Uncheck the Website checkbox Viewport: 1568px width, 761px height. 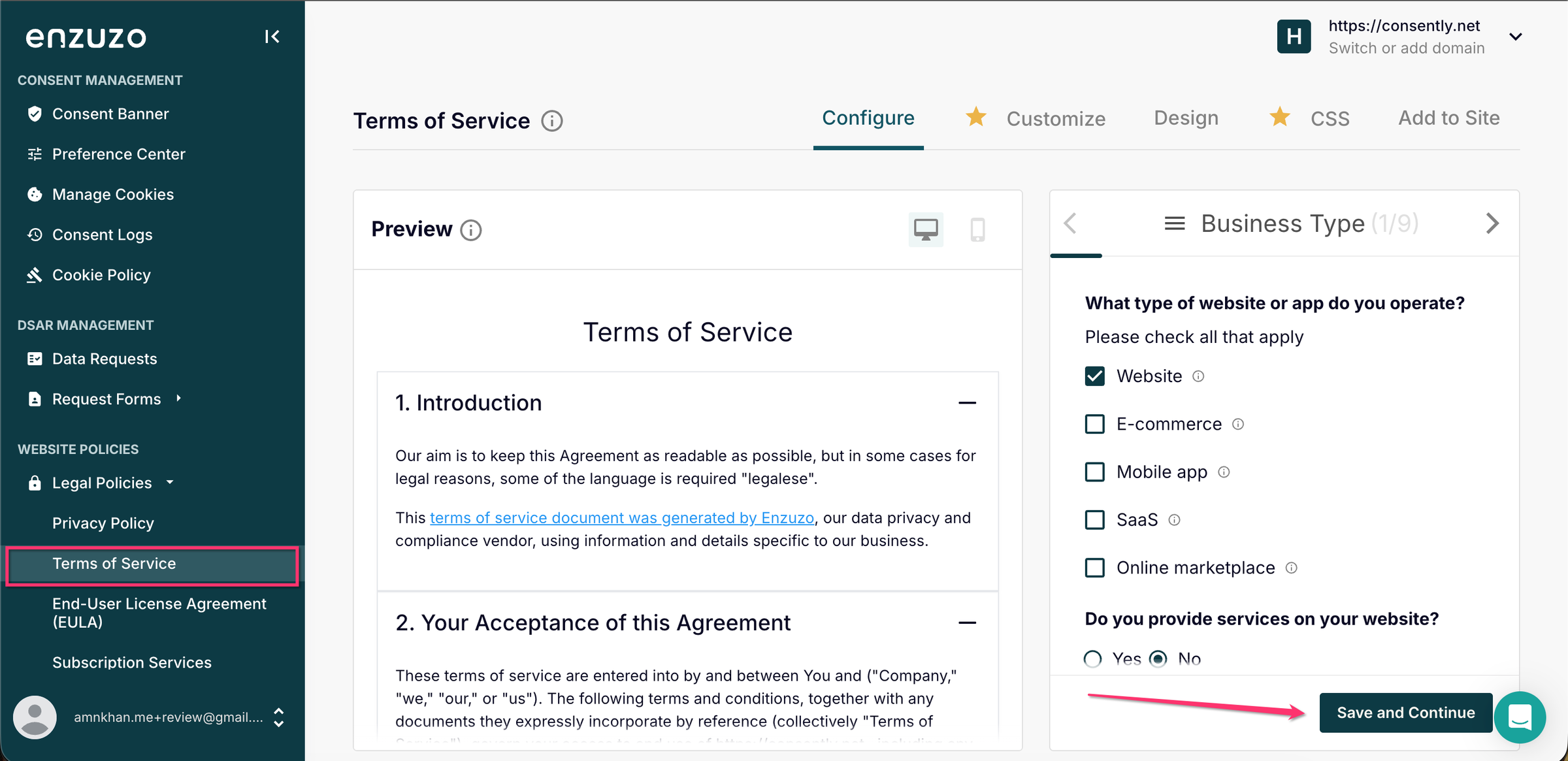pos(1095,376)
